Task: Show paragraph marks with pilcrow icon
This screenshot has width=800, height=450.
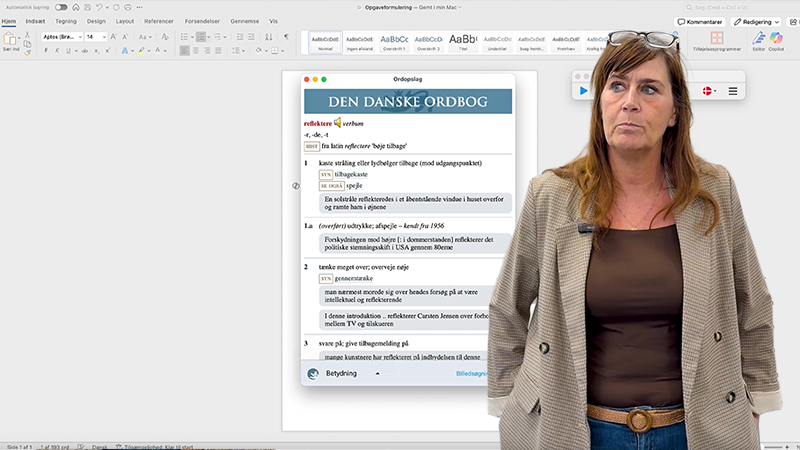Action: 285,36
